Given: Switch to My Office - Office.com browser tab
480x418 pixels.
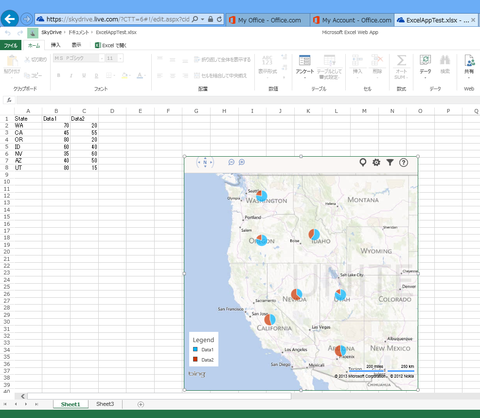Looking at the screenshot, I should pos(269,20).
